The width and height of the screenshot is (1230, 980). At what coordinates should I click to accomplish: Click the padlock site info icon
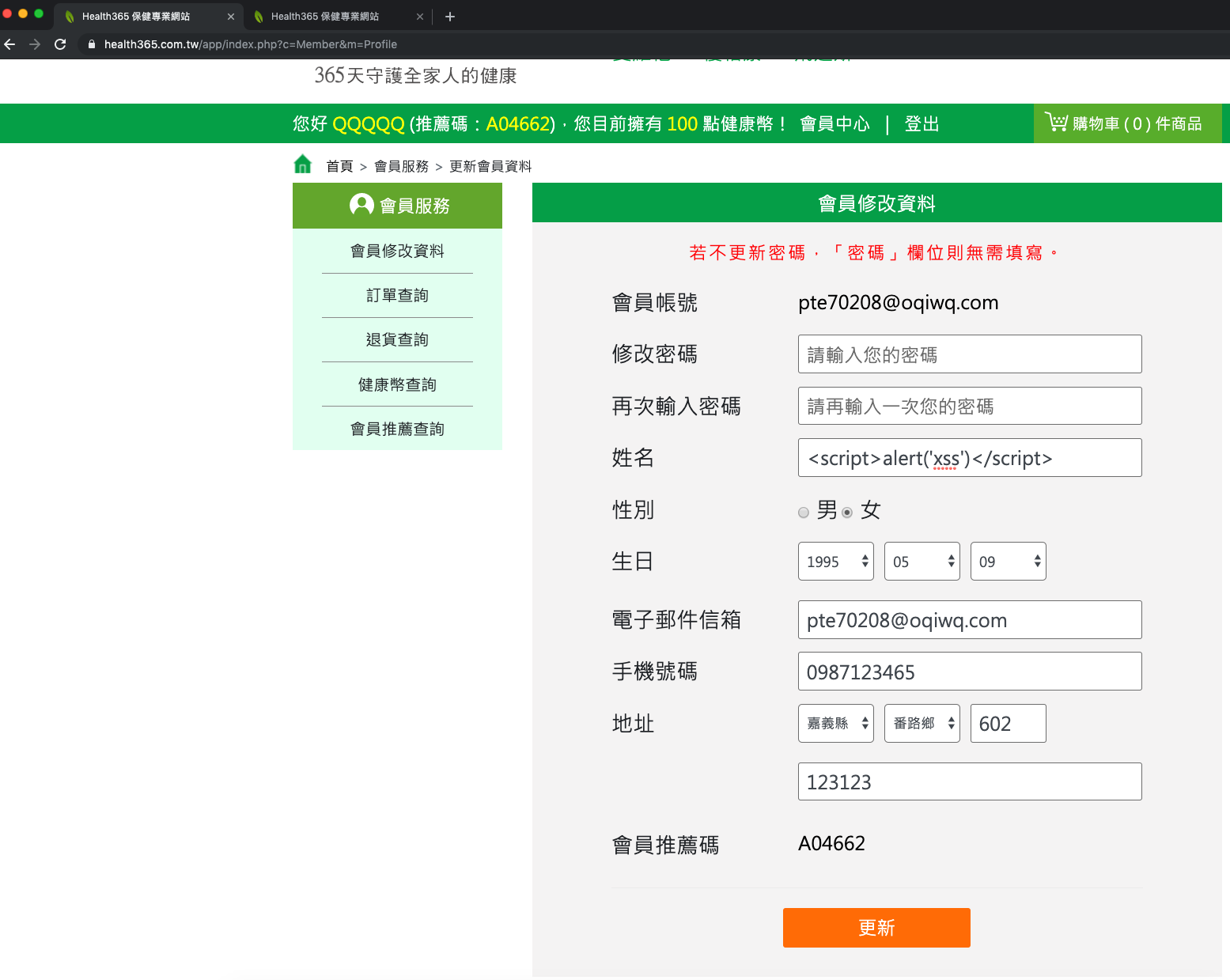click(x=92, y=44)
